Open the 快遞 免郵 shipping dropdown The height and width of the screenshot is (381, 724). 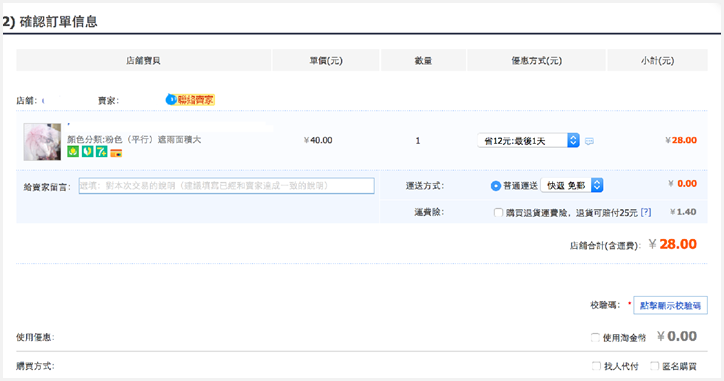coord(572,185)
